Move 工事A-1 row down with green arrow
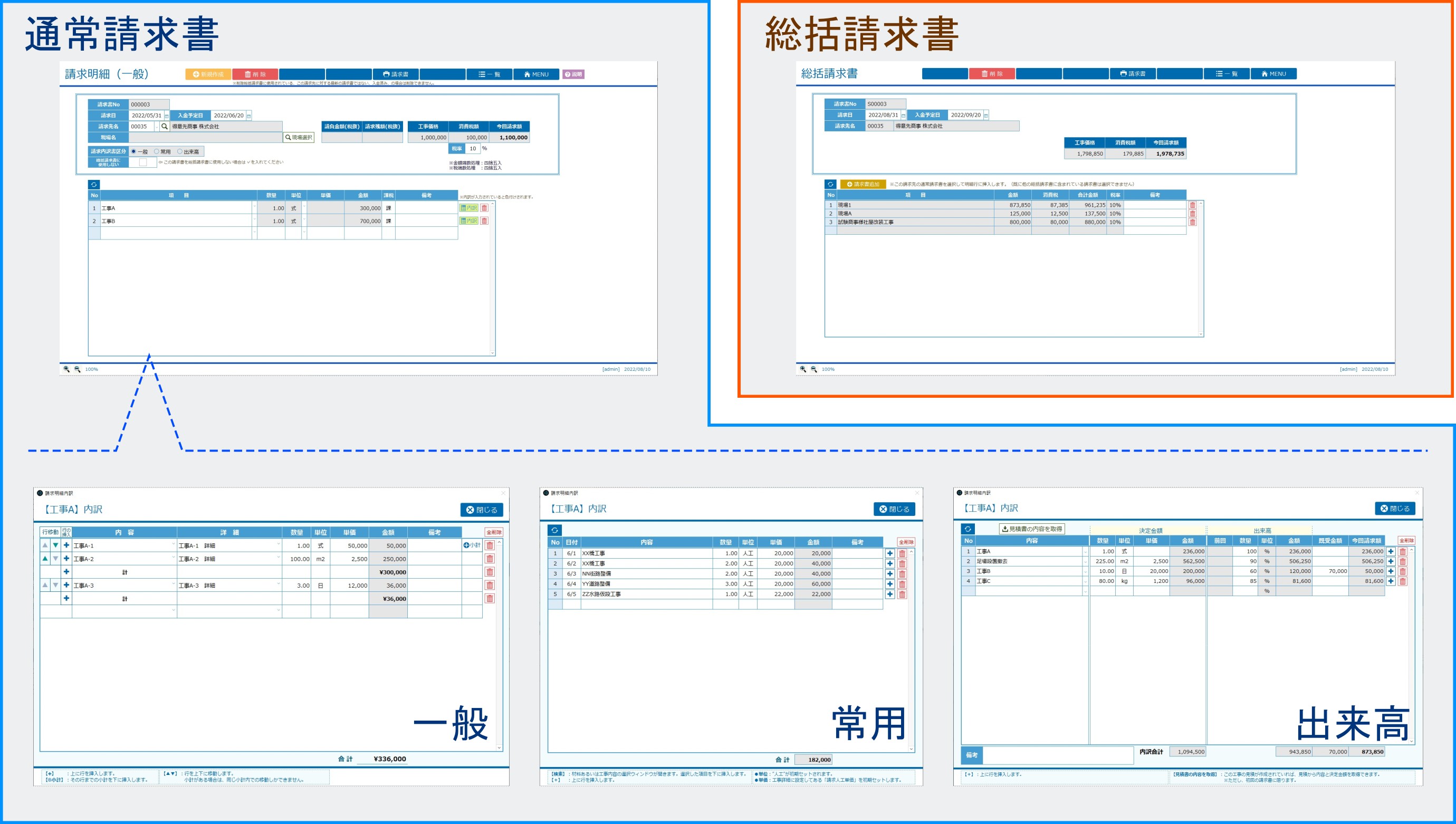The height and width of the screenshot is (824, 1456). [x=55, y=545]
